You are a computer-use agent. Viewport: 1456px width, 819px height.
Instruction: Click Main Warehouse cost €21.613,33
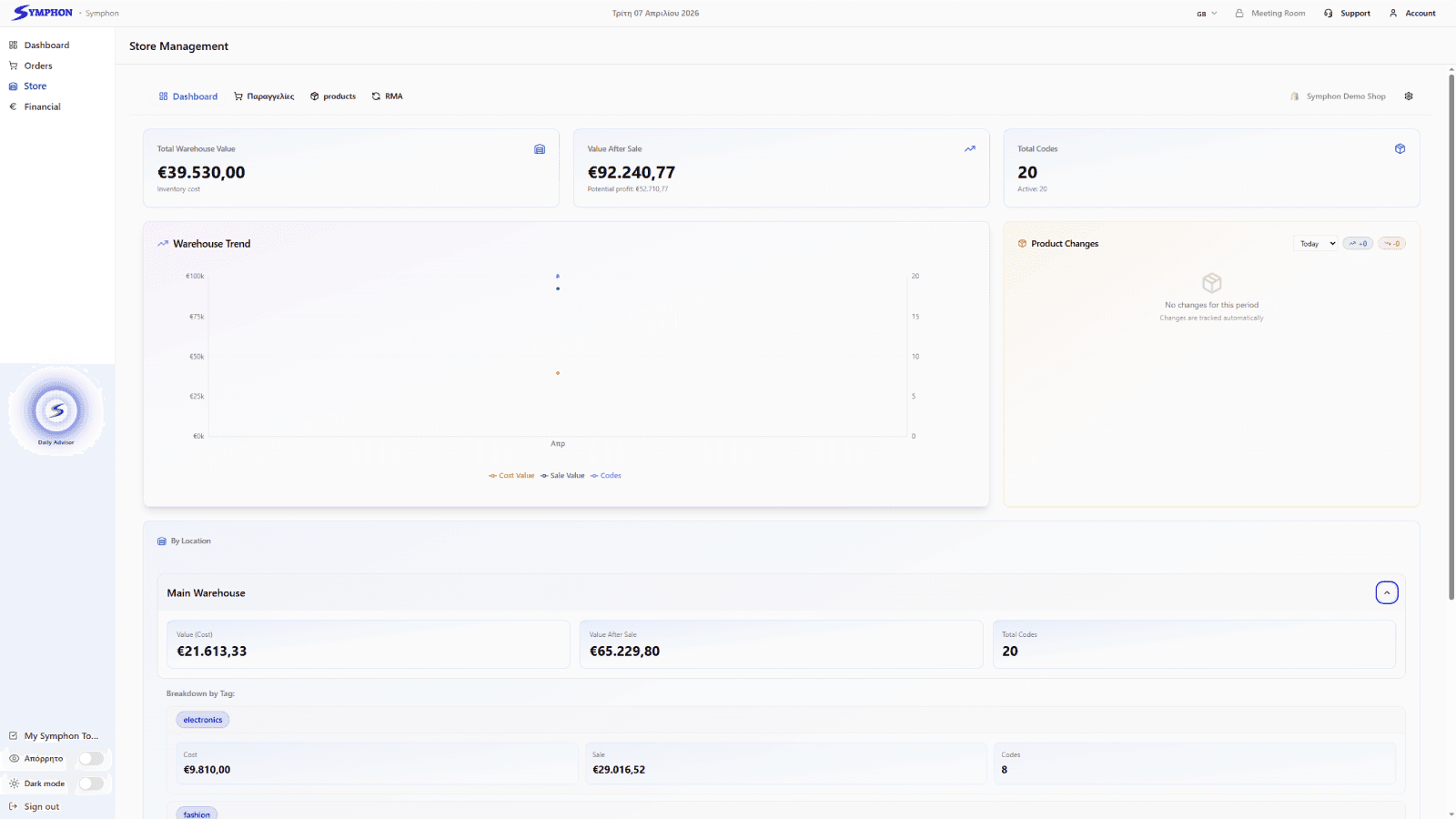[212, 652]
